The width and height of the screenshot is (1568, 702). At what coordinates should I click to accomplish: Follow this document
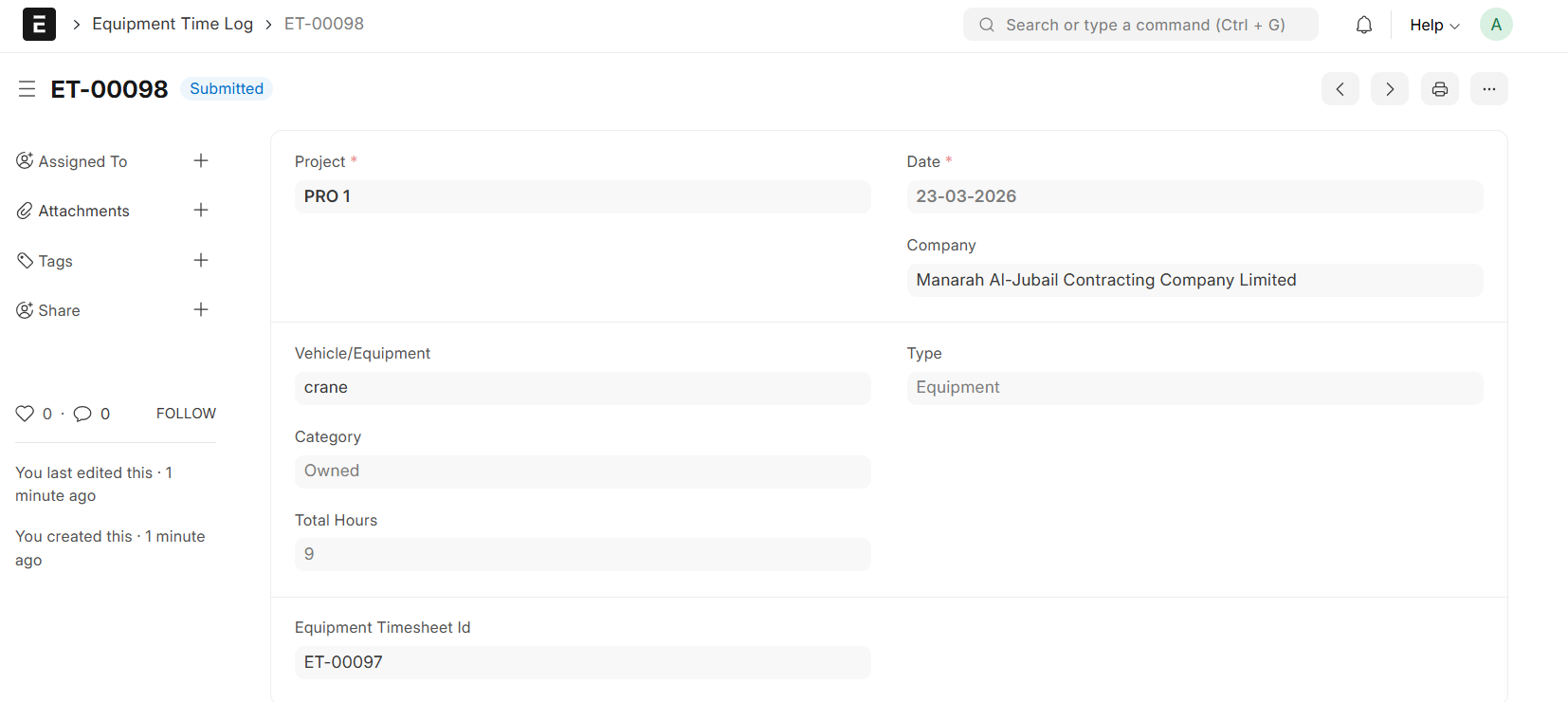pyautogui.click(x=186, y=414)
